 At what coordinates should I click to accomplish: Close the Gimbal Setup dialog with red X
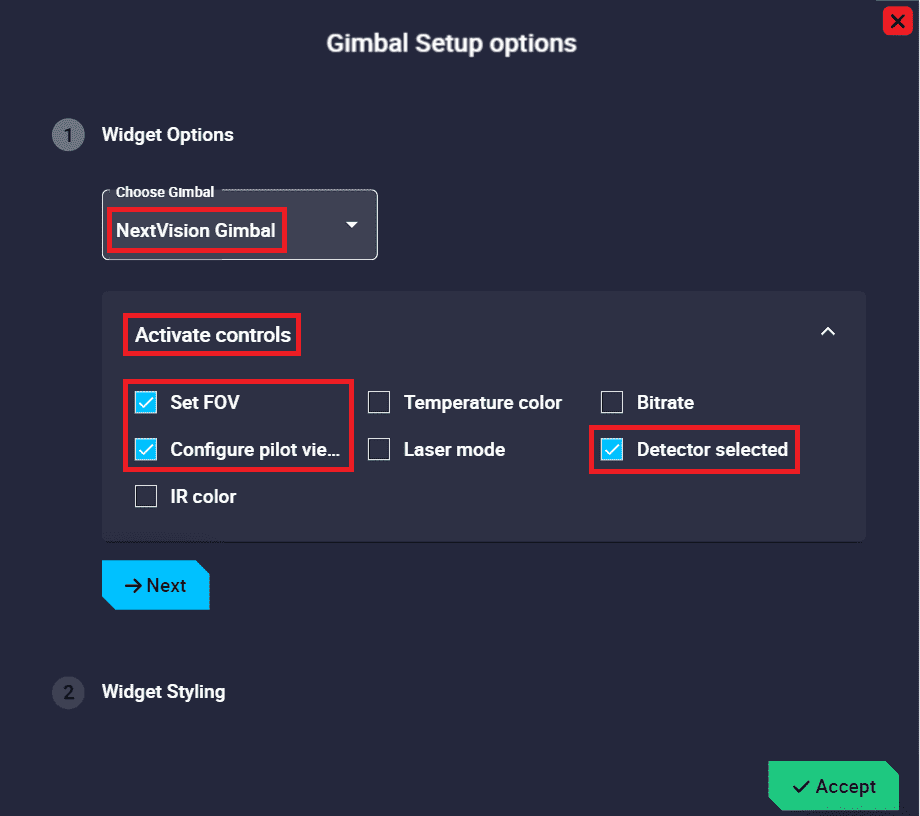point(896,21)
